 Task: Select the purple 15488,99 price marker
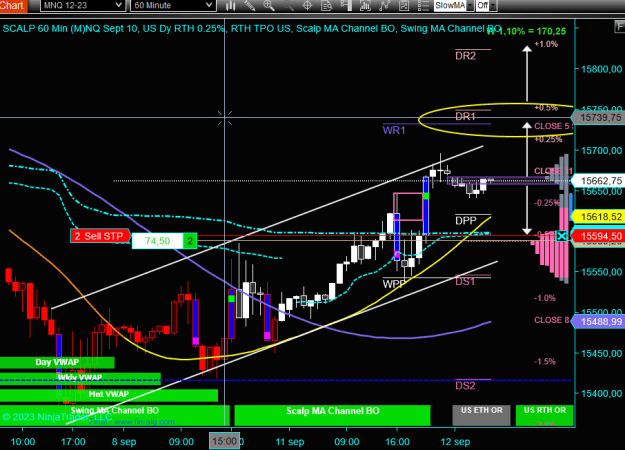click(x=598, y=321)
